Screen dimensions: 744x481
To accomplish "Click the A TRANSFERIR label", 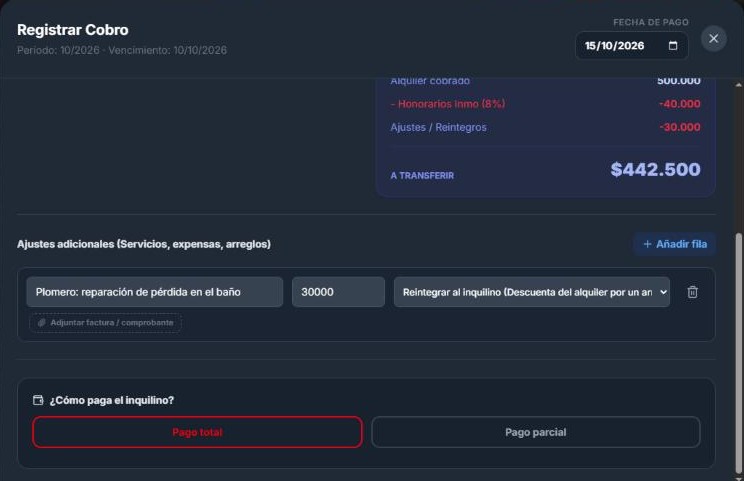I will (x=422, y=176).
